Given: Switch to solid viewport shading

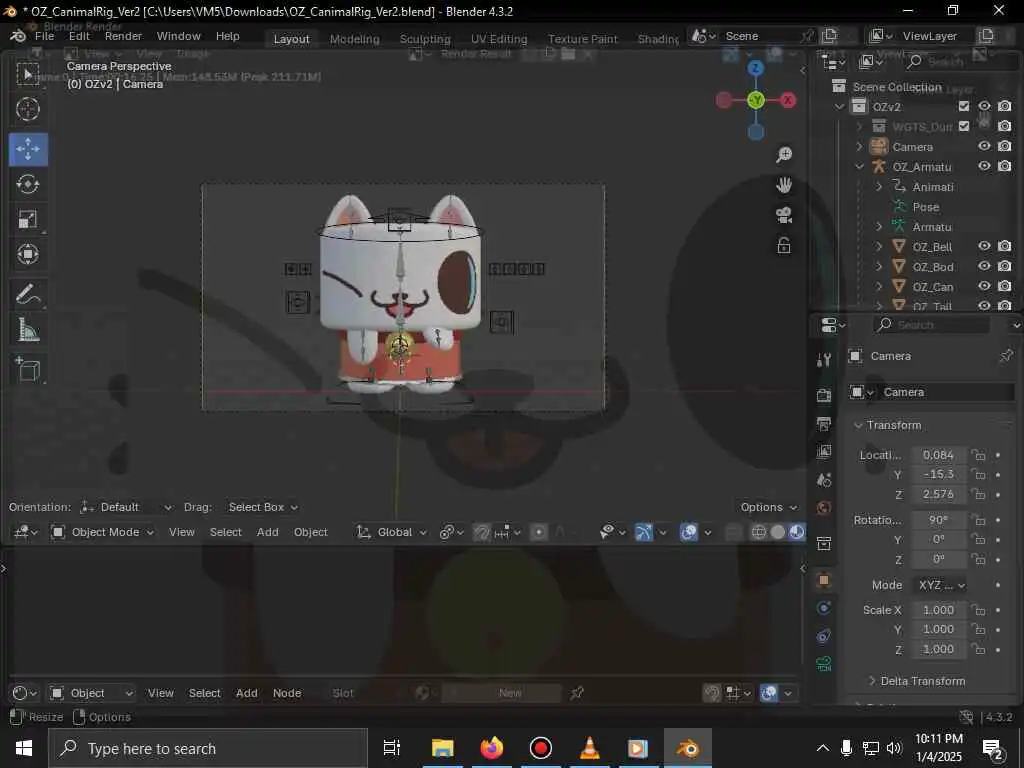Looking at the screenshot, I should pyautogui.click(x=778, y=532).
